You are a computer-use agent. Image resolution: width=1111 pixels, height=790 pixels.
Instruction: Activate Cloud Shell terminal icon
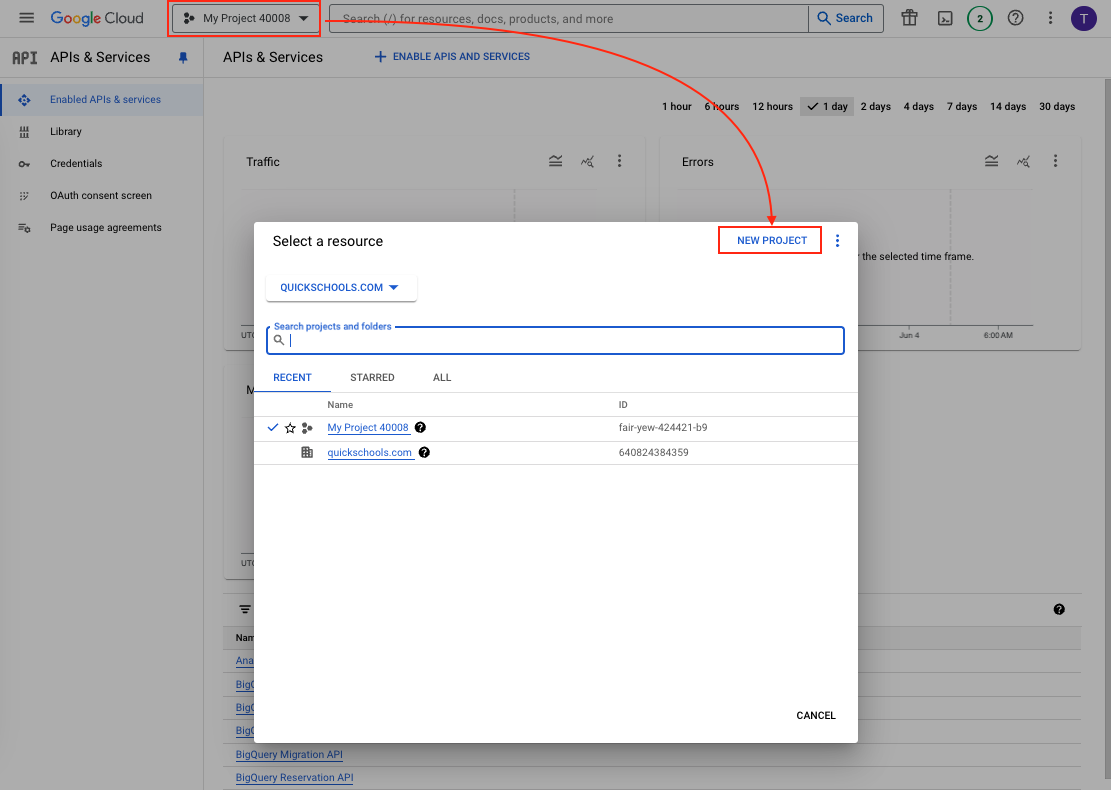945,18
